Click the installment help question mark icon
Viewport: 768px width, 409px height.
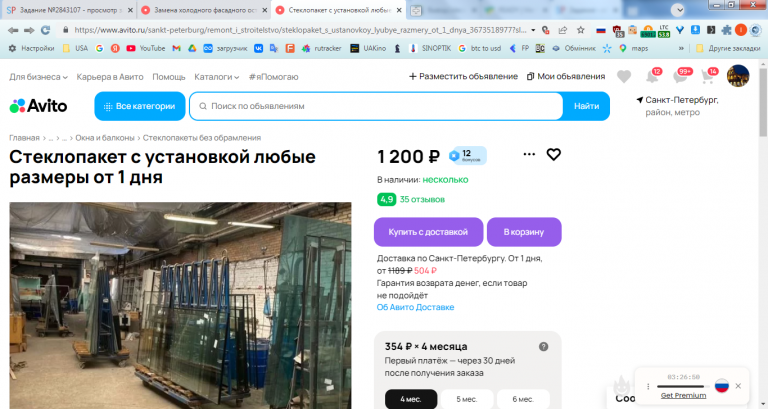(x=543, y=346)
